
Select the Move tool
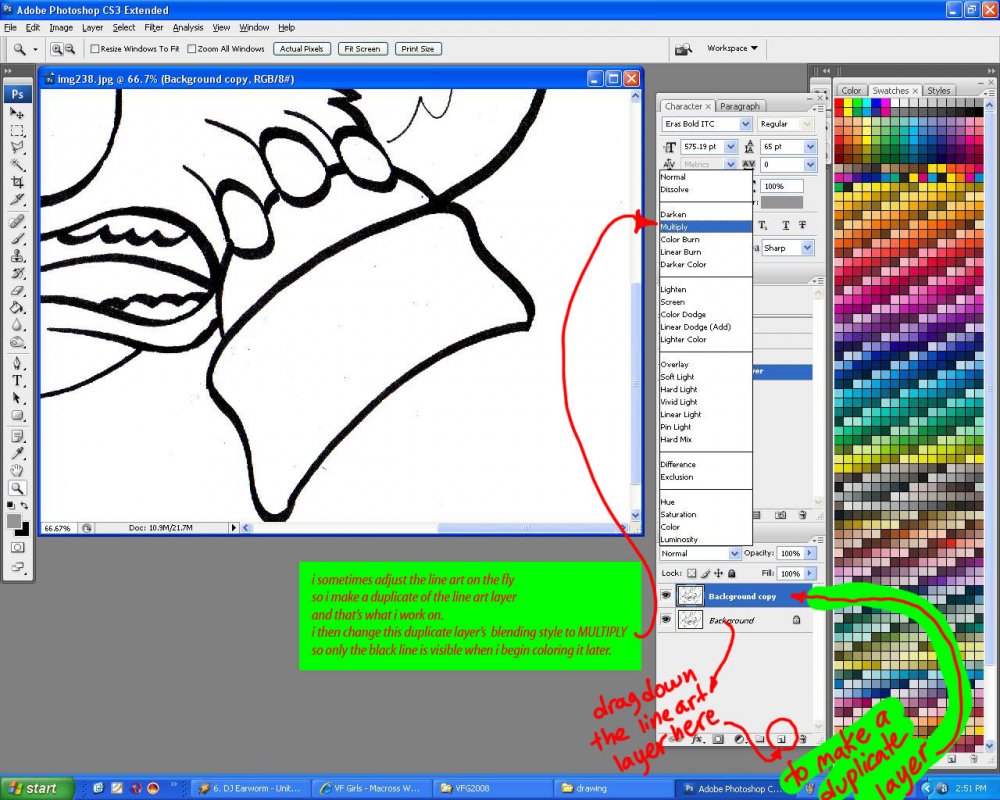click(17, 114)
